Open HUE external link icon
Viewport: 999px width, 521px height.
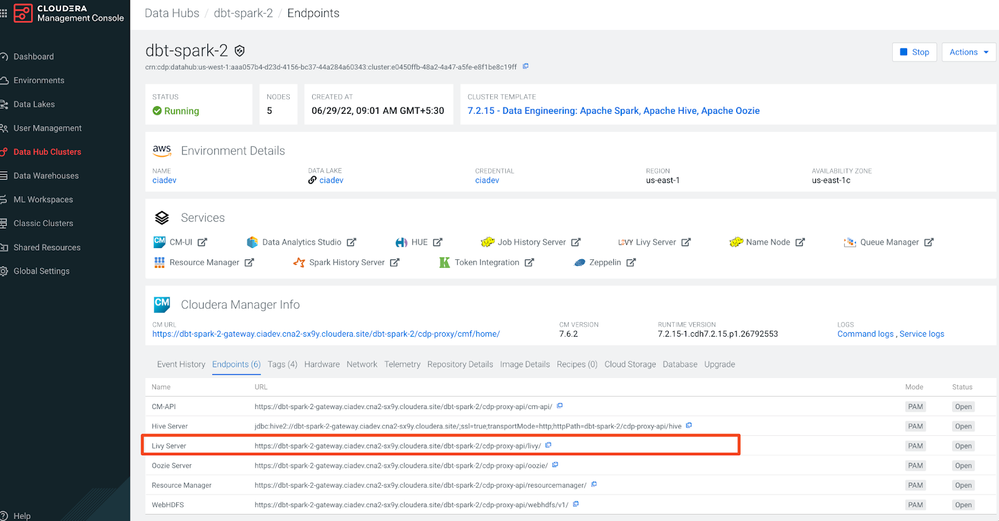[437, 242]
